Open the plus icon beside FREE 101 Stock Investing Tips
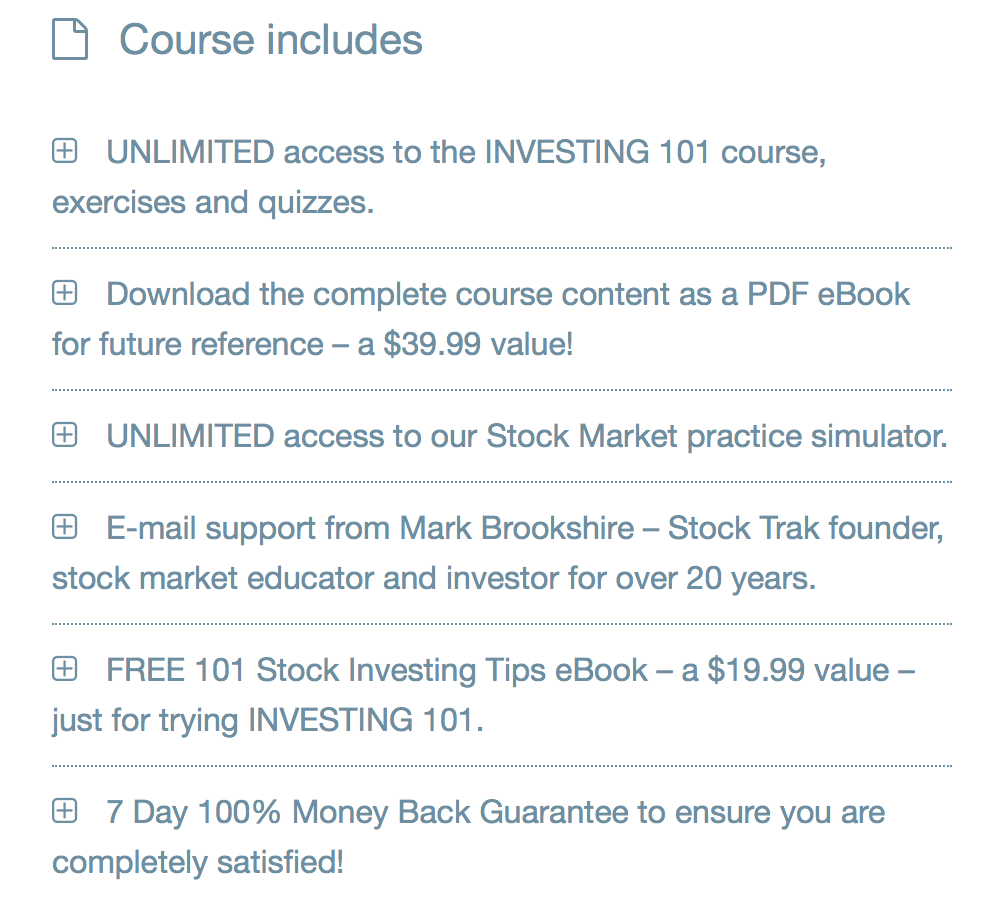The image size is (1008, 910). click(x=64, y=669)
